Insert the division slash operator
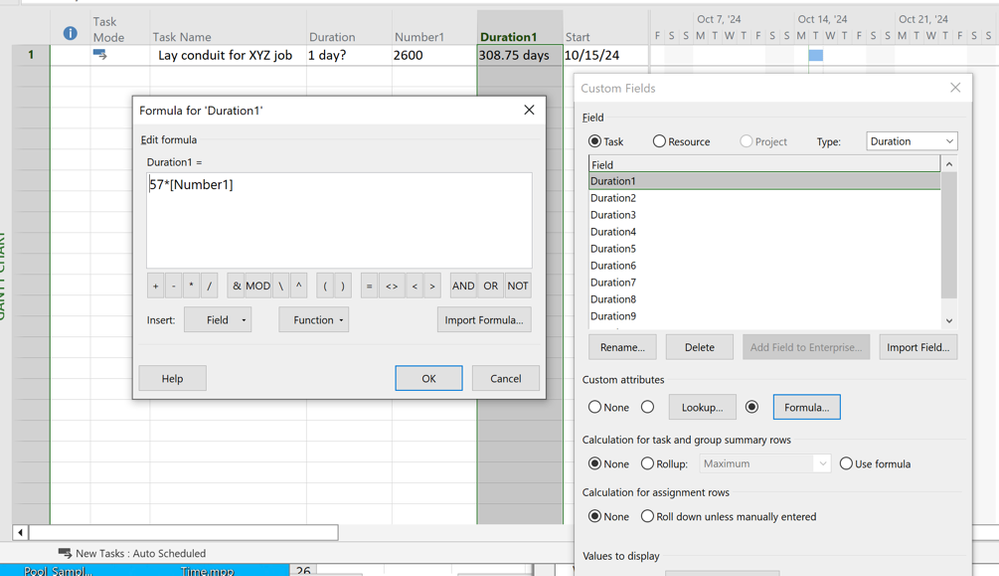 (209, 286)
